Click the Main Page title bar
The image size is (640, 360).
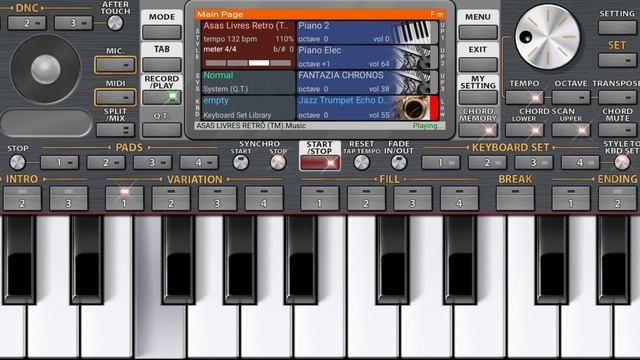(x=320, y=14)
